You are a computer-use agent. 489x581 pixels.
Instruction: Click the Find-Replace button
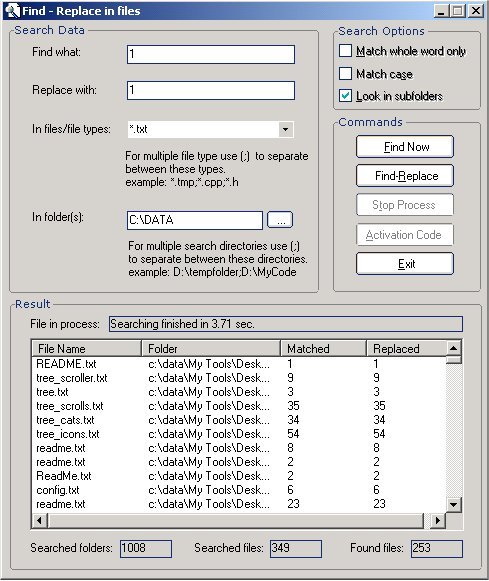405,176
